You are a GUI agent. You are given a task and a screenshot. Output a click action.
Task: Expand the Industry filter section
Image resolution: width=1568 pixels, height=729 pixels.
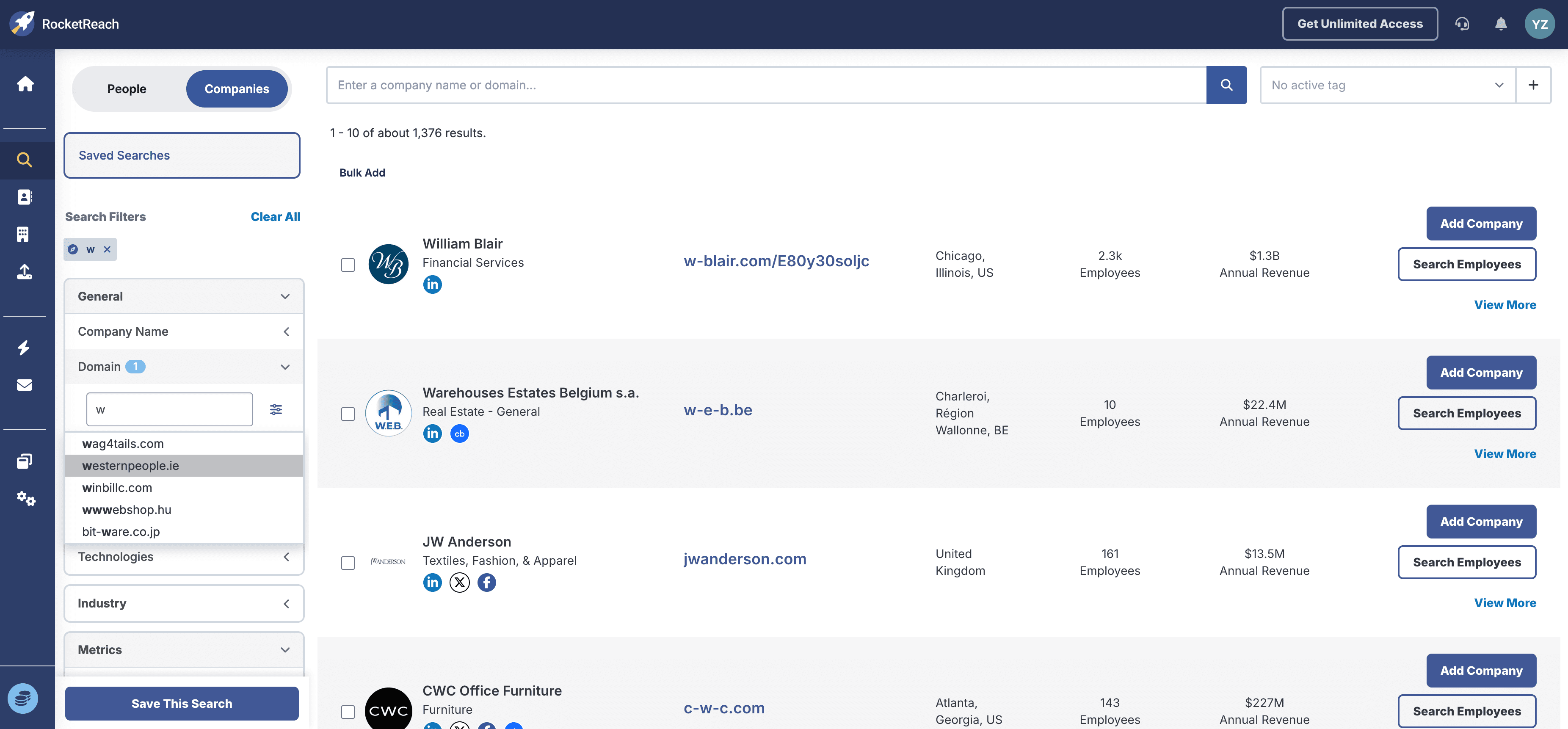[x=183, y=604]
